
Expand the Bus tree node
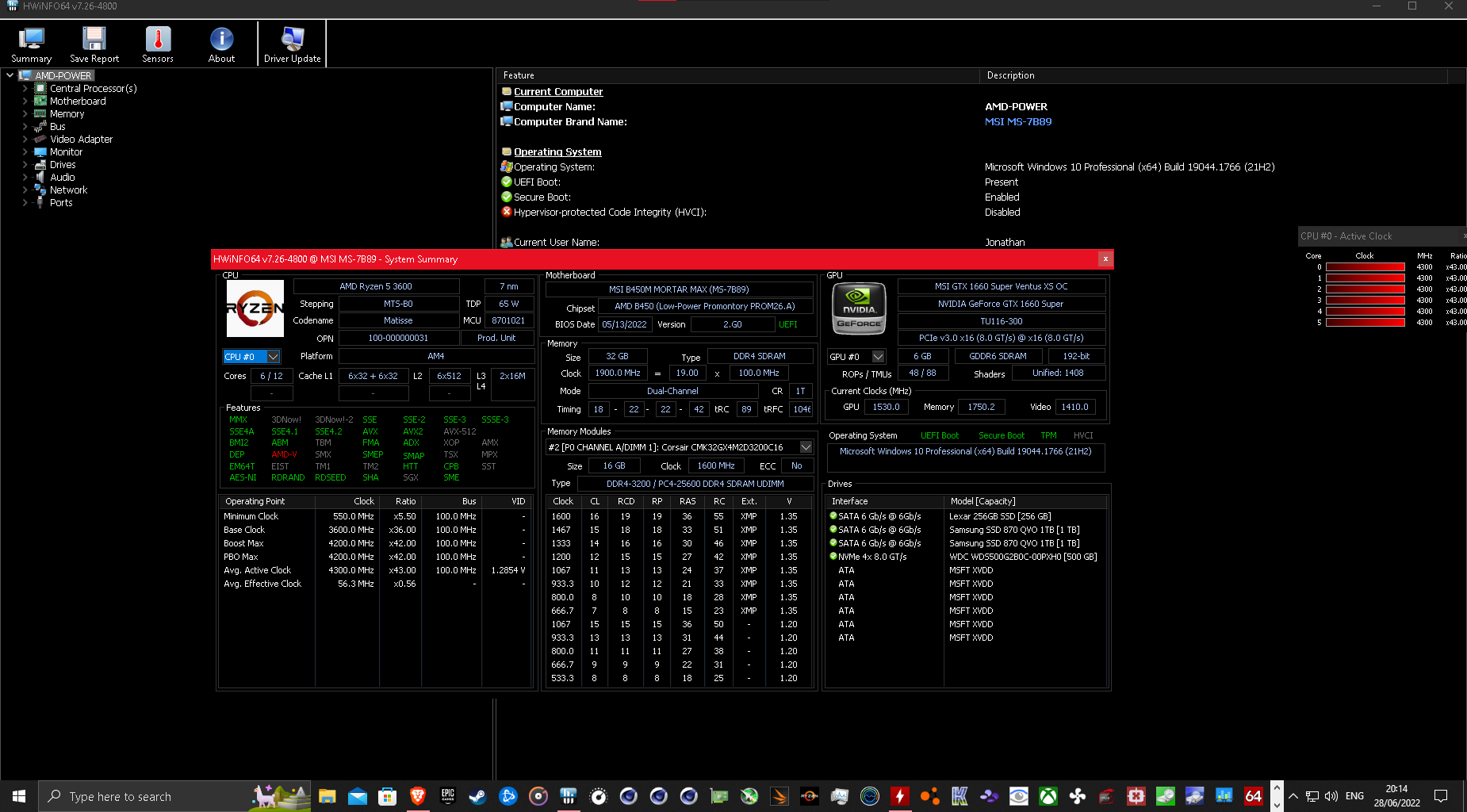25,126
